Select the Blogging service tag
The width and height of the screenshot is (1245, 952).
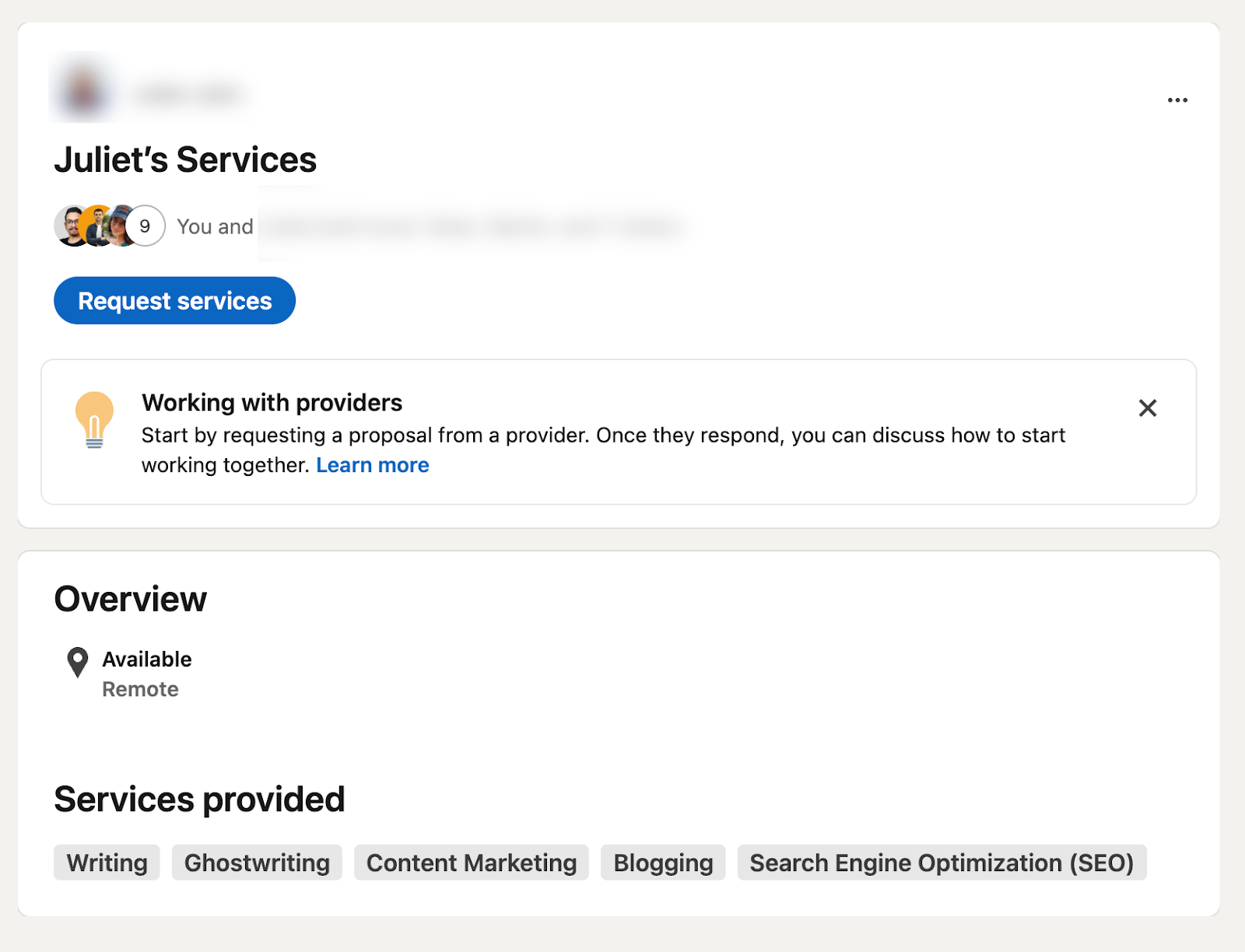(x=662, y=862)
